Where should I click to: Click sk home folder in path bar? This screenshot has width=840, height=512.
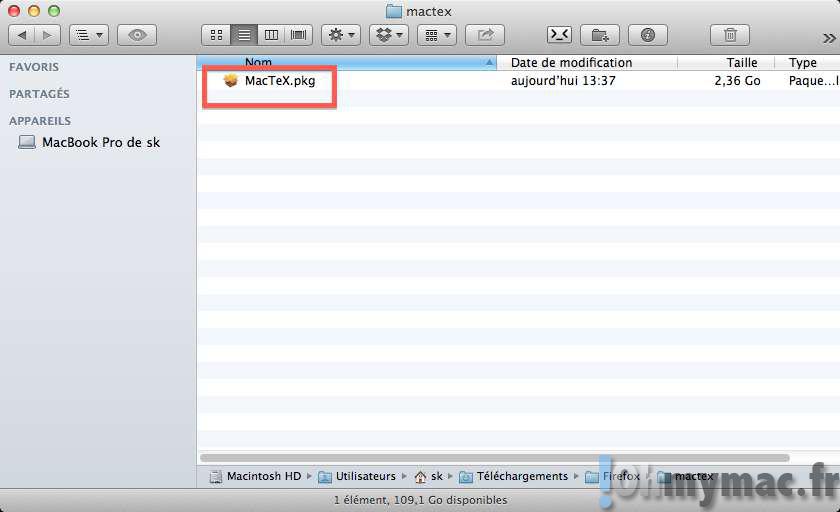[x=429, y=476]
